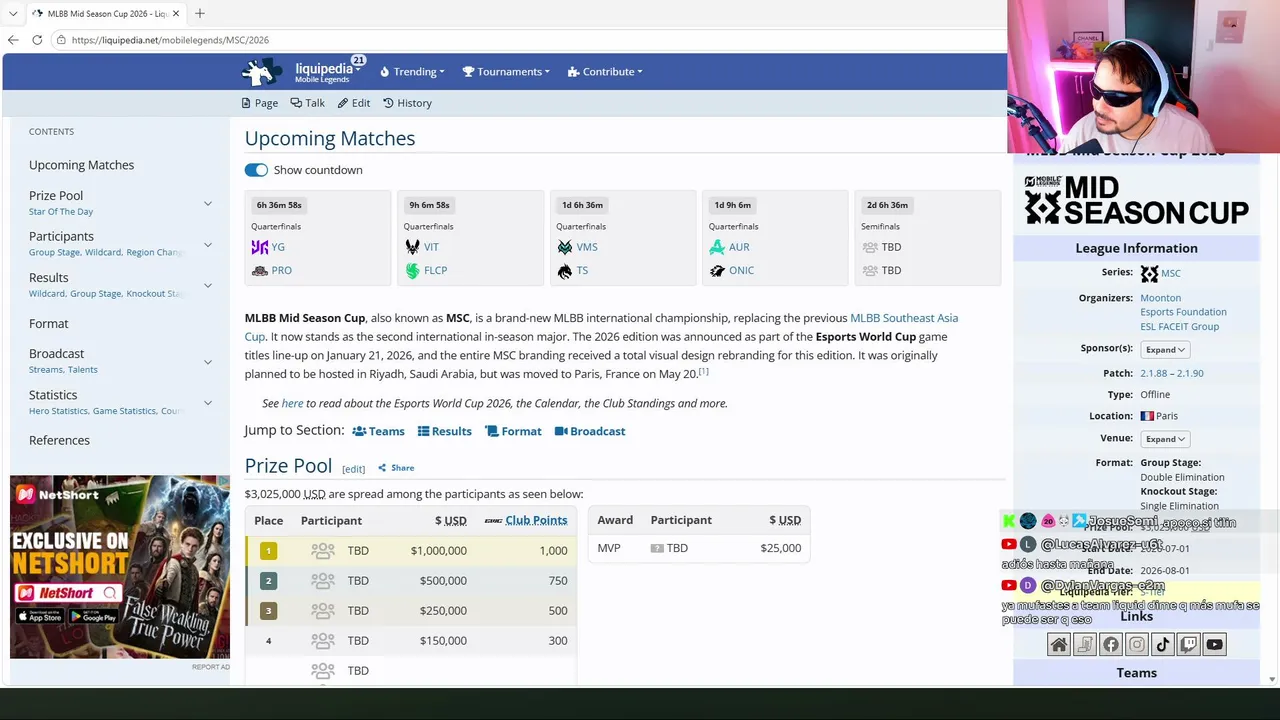Expand the Venue details
Image resolution: width=1280 pixels, height=720 pixels.
pyautogui.click(x=1165, y=439)
